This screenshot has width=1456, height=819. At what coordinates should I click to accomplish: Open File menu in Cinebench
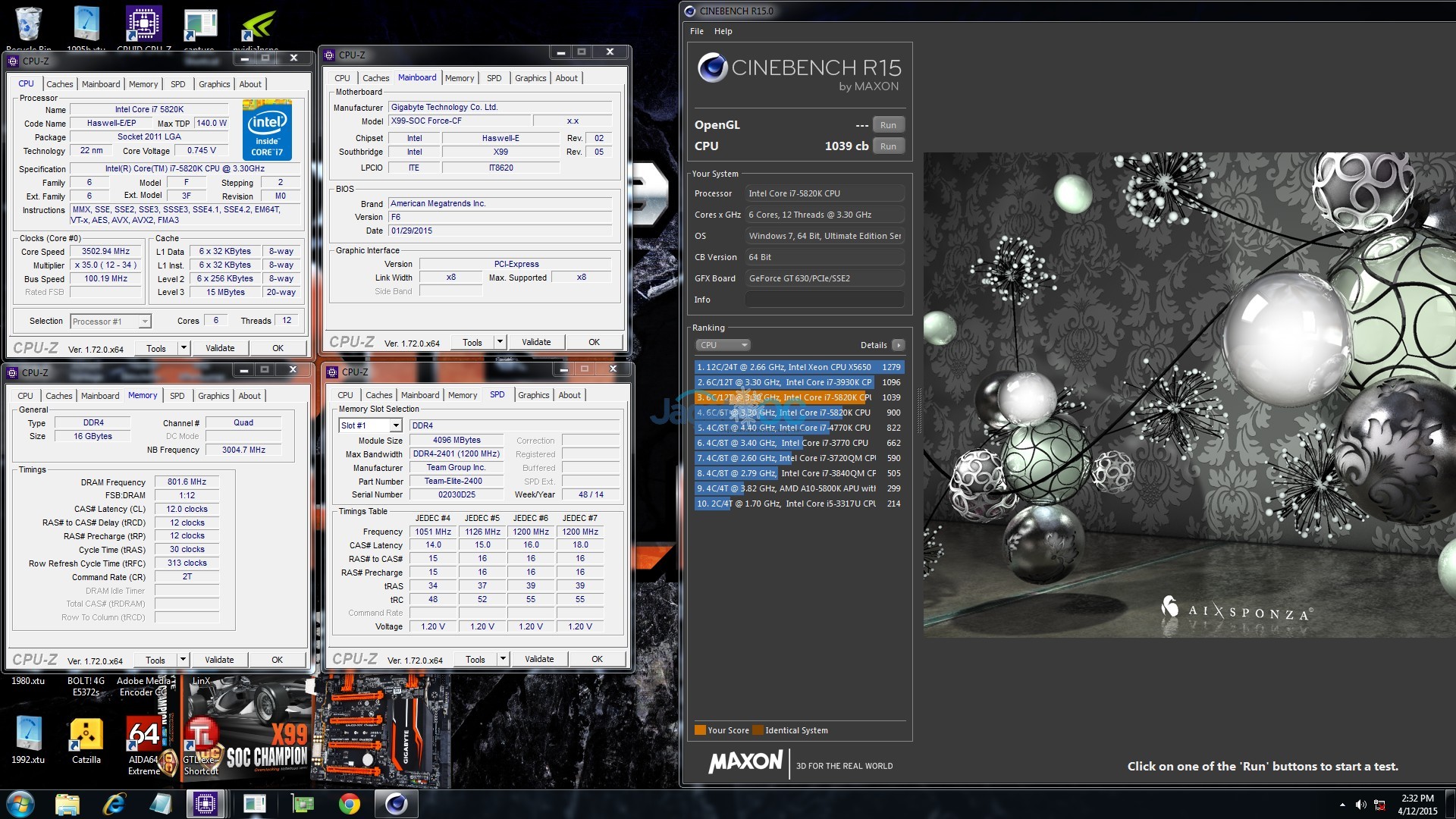click(x=696, y=31)
